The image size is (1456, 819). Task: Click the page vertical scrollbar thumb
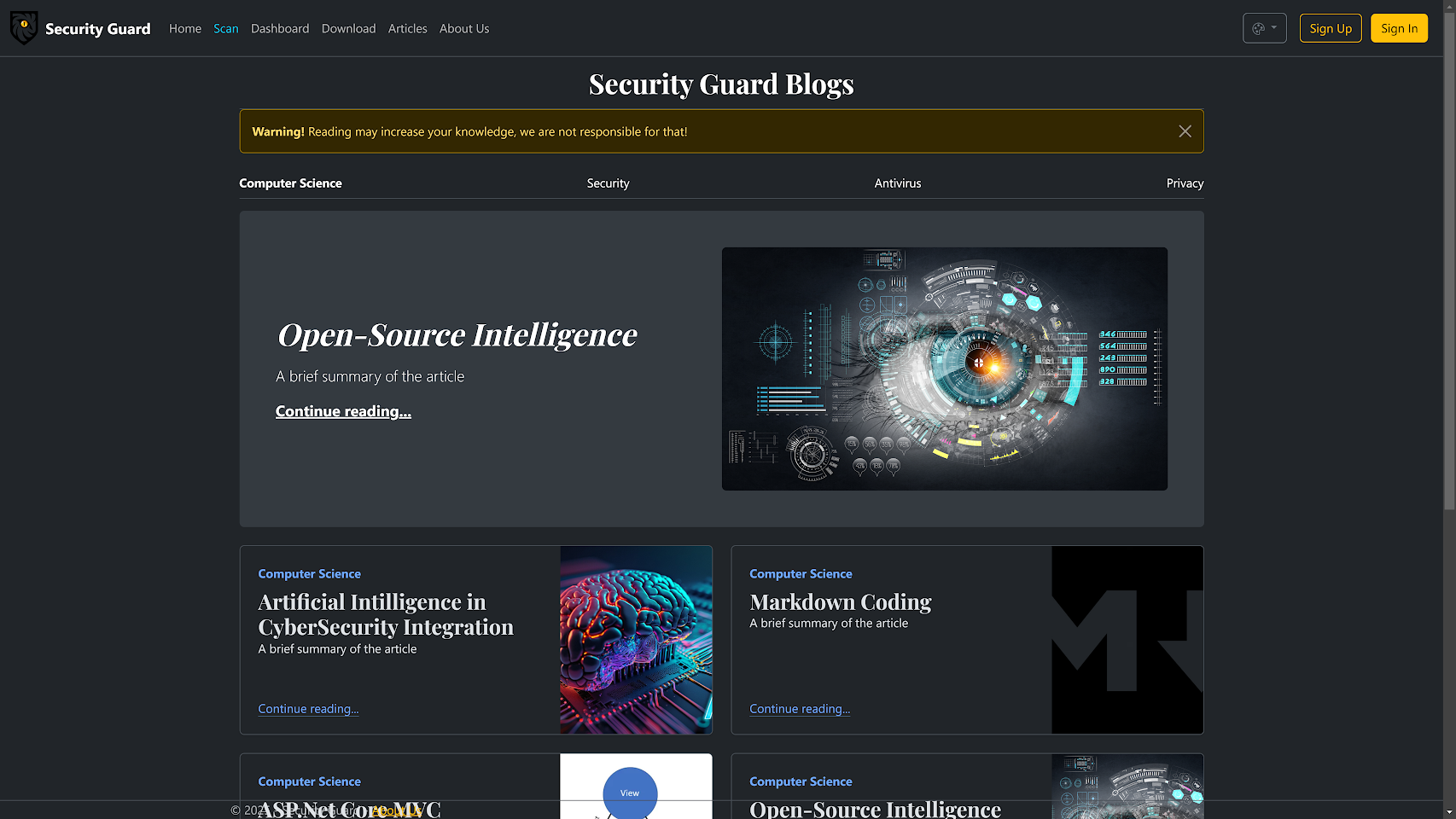point(1449,260)
